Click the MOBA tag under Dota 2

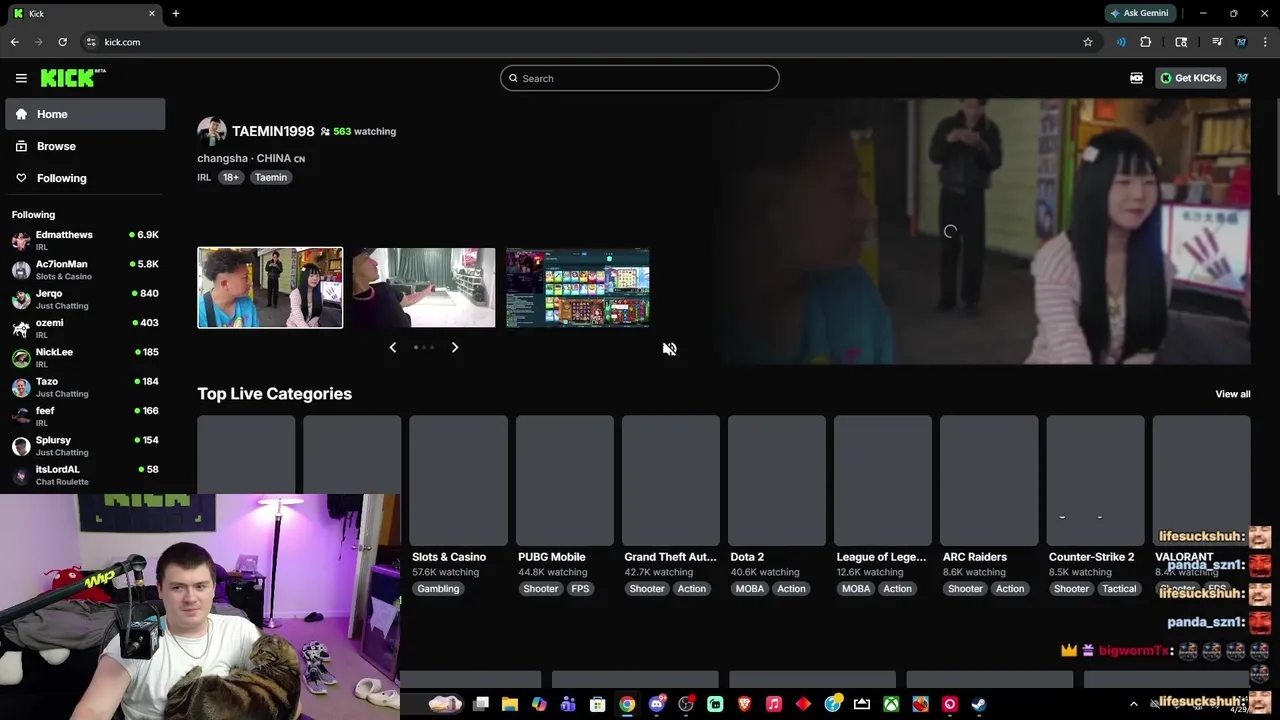(750, 589)
